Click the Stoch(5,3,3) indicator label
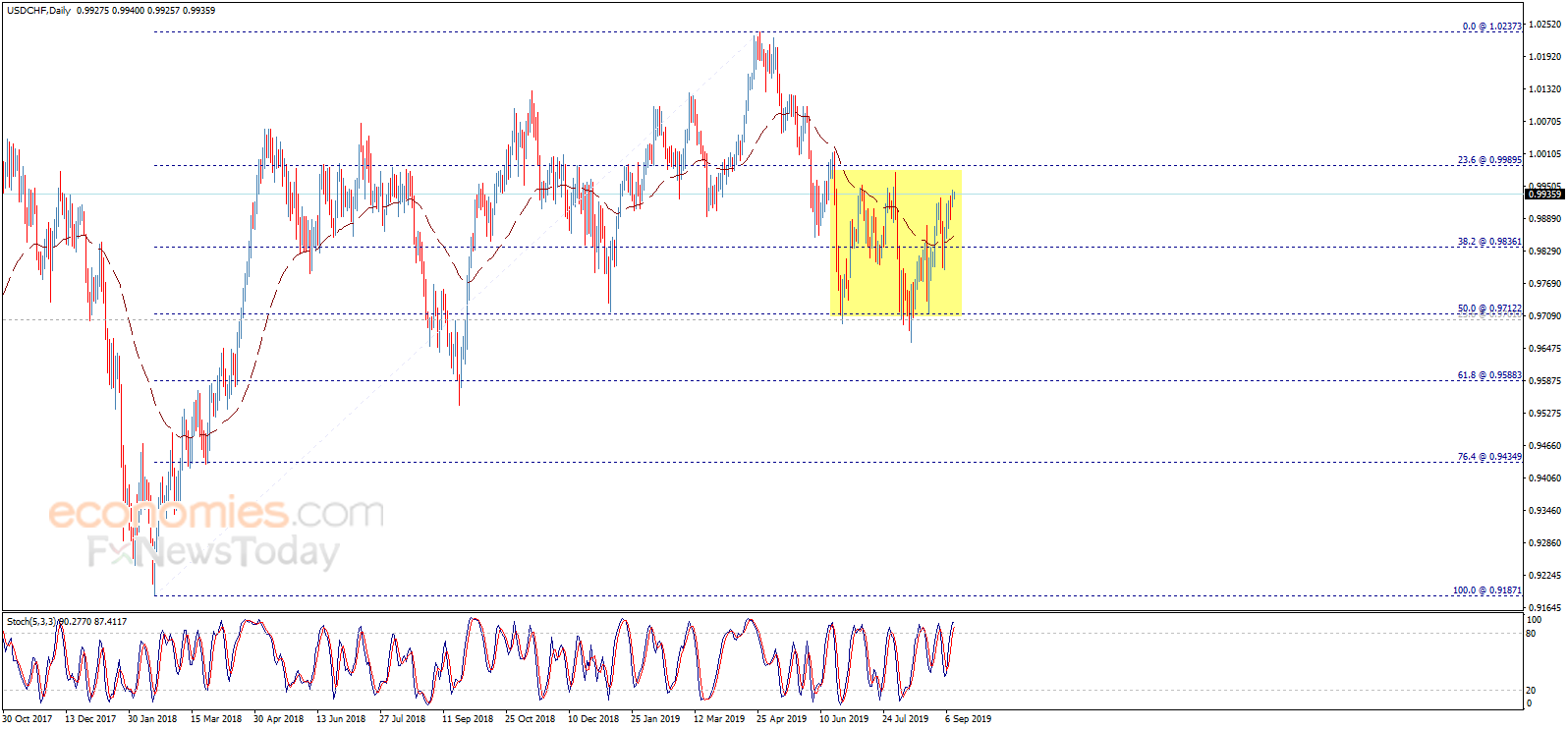 pyautogui.click(x=32, y=622)
